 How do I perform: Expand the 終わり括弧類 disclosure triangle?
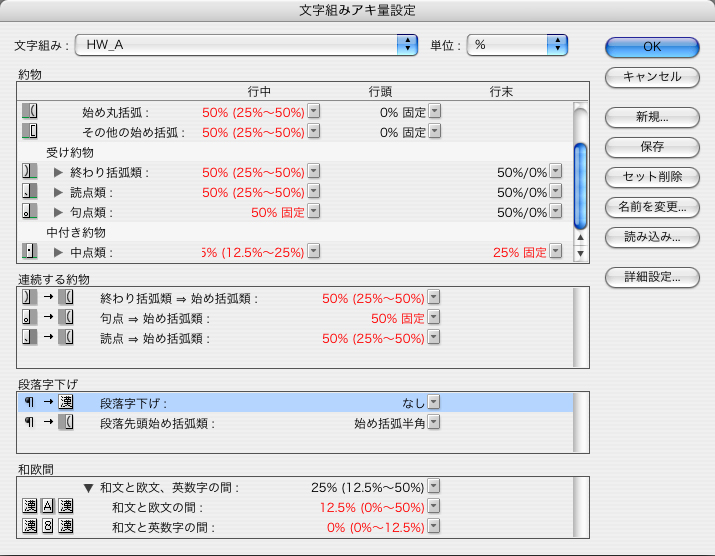pyautogui.click(x=58, y=172)
